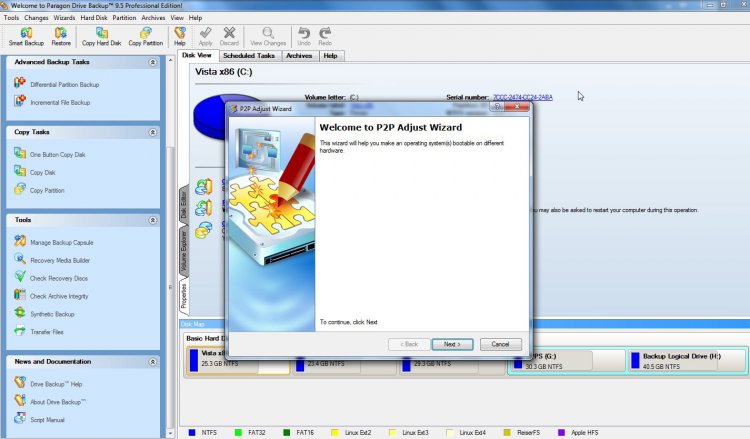The height and width of the screenshot is (439, 750).
Task: Open Transfer Files tool
Action: click(39, 331)
